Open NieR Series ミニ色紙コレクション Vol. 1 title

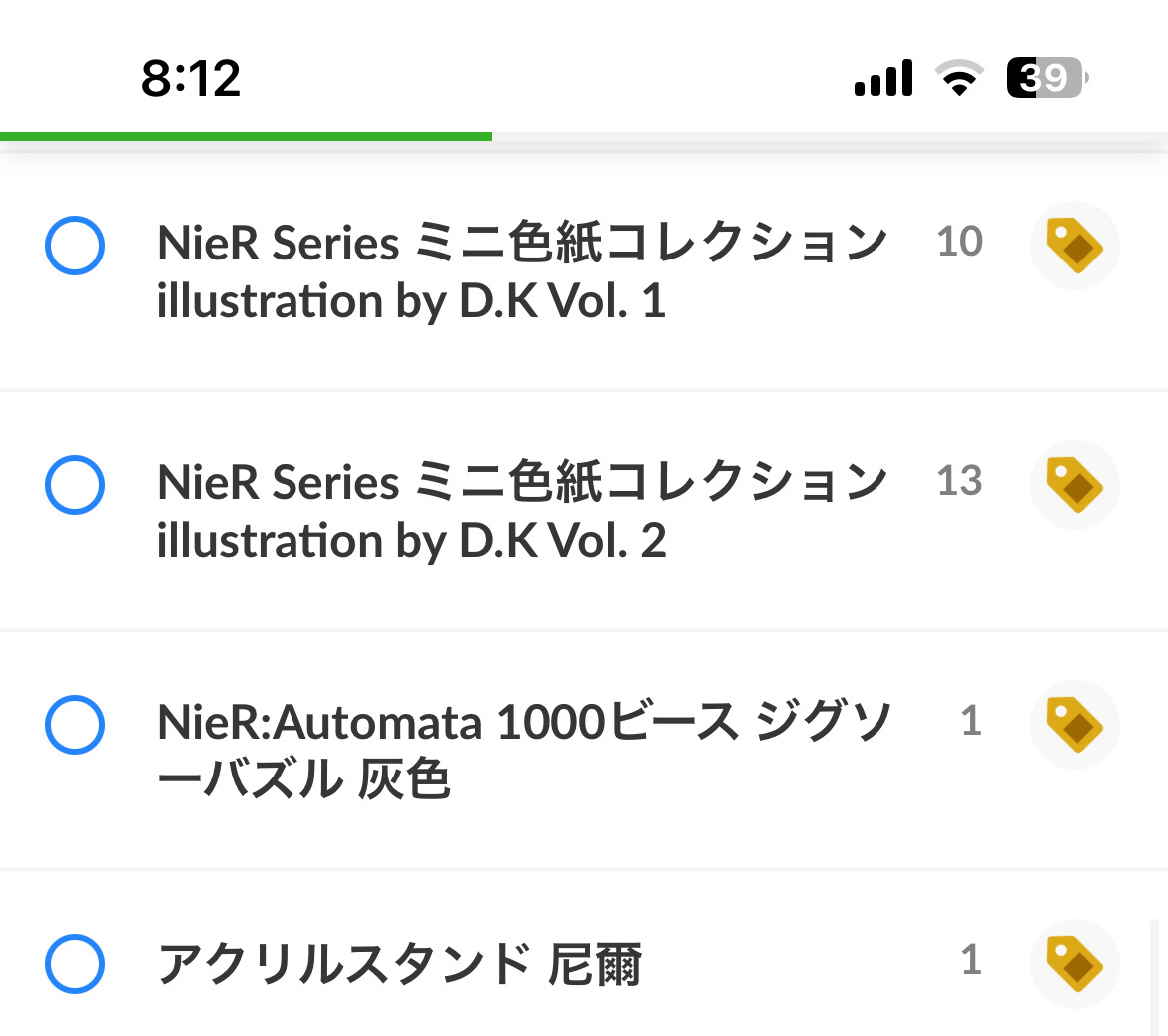[x=521, y=271]
